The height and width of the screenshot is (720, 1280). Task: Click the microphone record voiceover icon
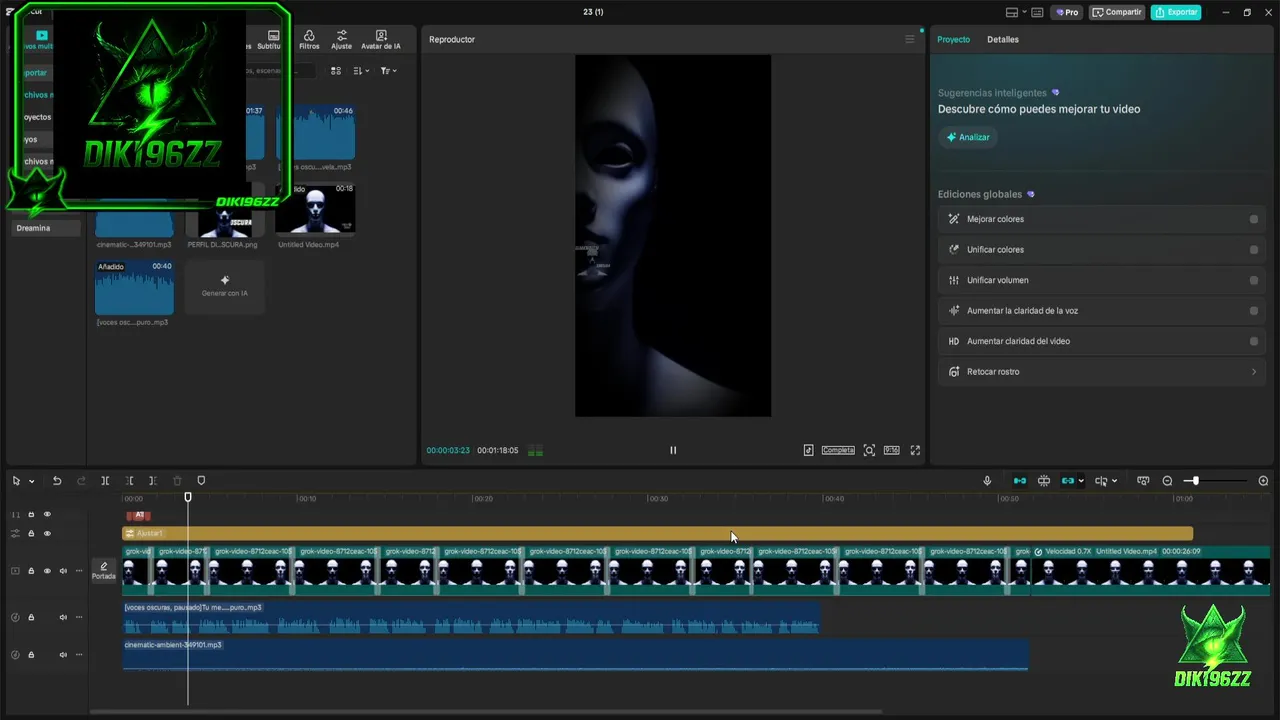pyautogui.click(x=987, y=481)
